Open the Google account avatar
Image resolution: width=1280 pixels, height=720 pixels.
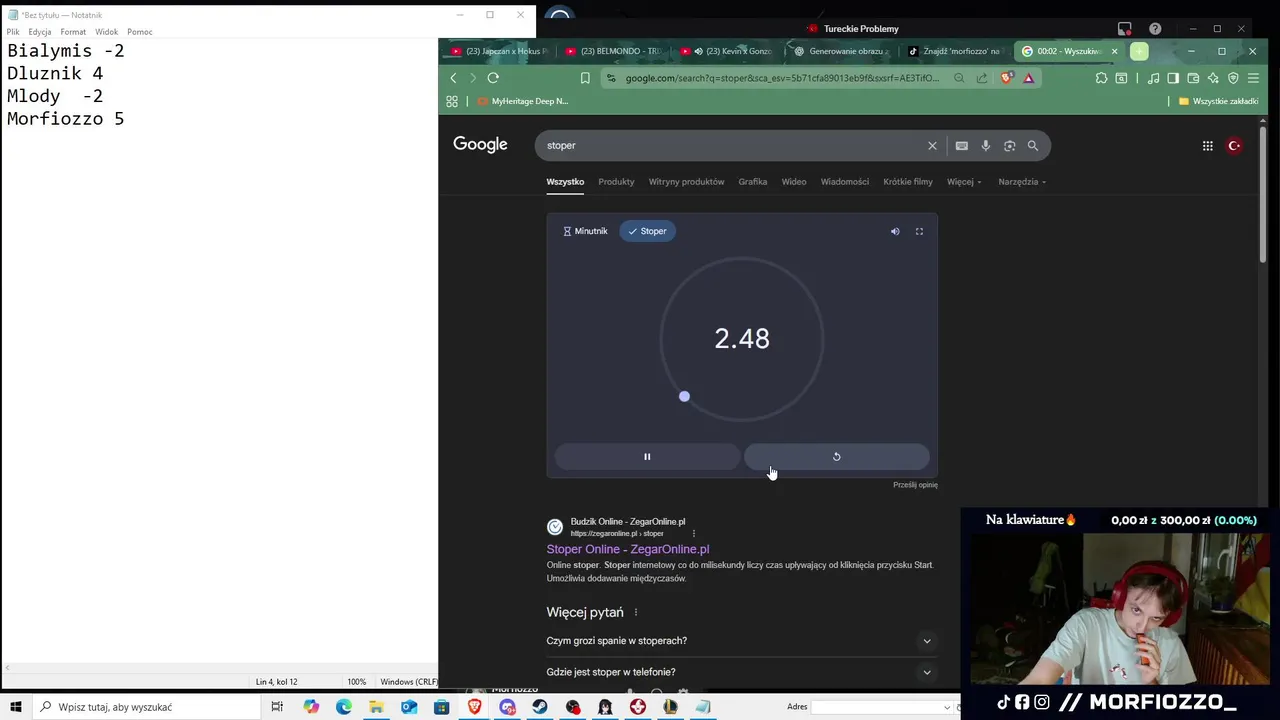tap(1234, 146)
